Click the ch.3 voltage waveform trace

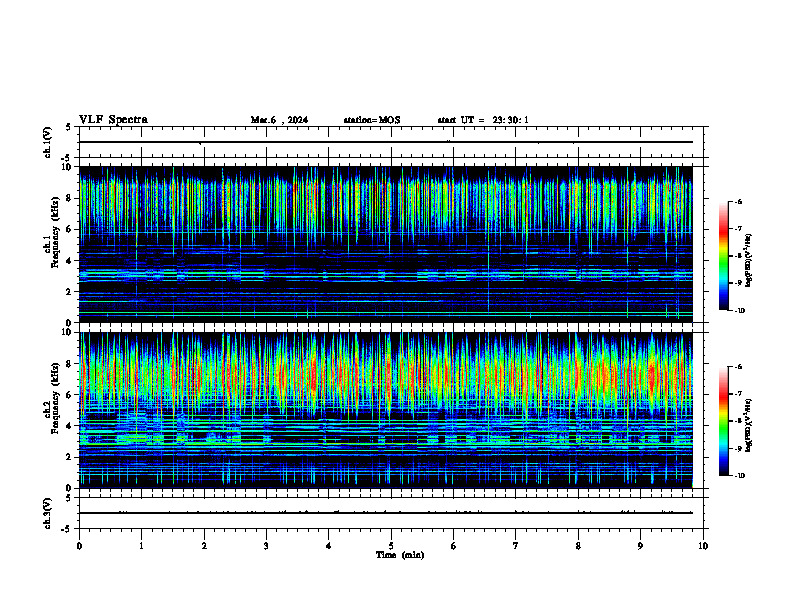(385, 513)
